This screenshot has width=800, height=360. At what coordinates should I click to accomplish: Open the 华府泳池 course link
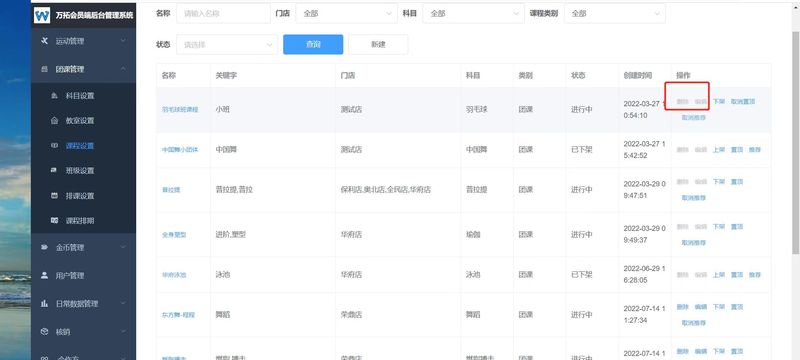coord(174,275)
